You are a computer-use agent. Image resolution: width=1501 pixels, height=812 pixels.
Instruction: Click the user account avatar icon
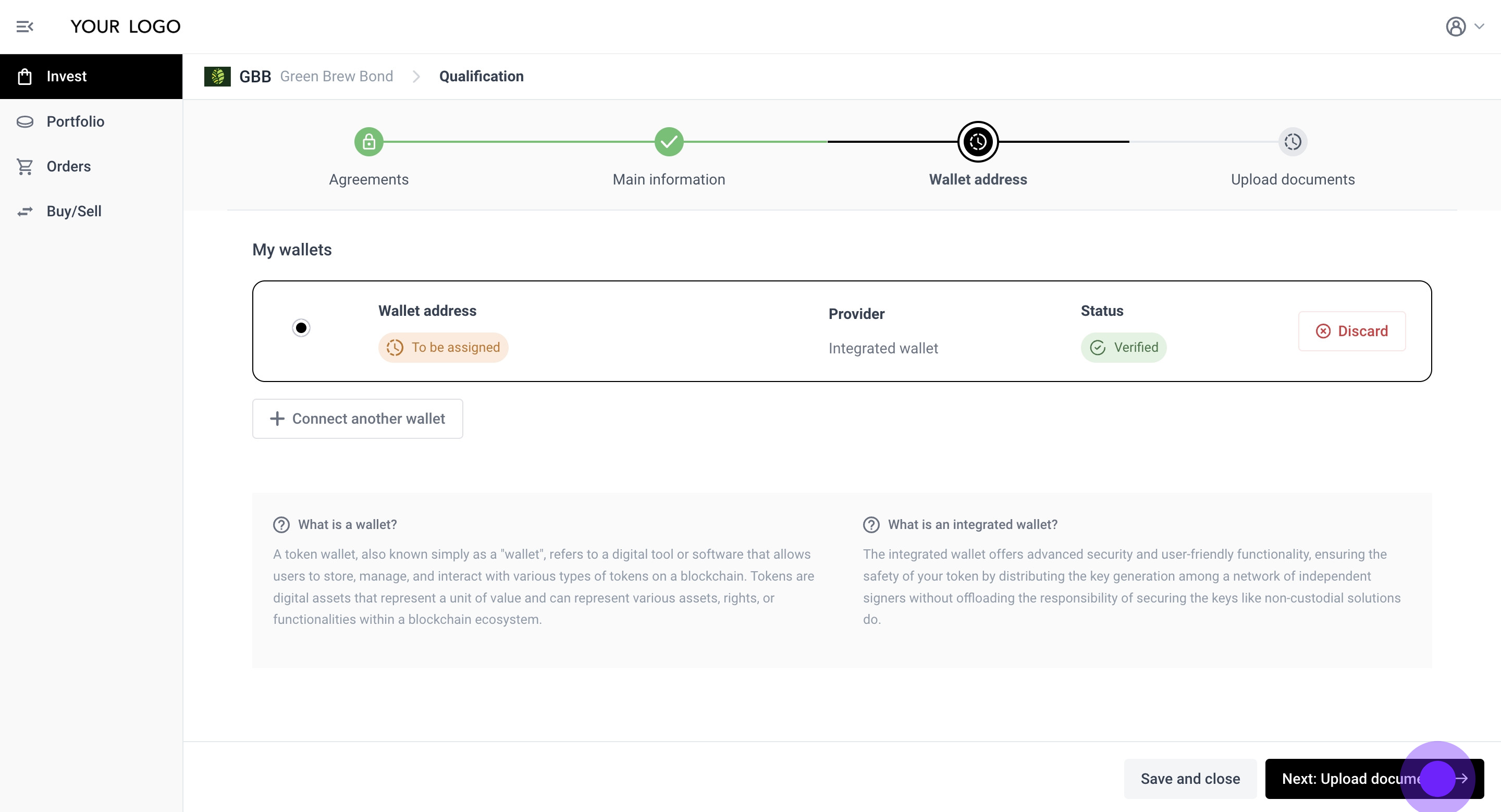click(1455, 27)
